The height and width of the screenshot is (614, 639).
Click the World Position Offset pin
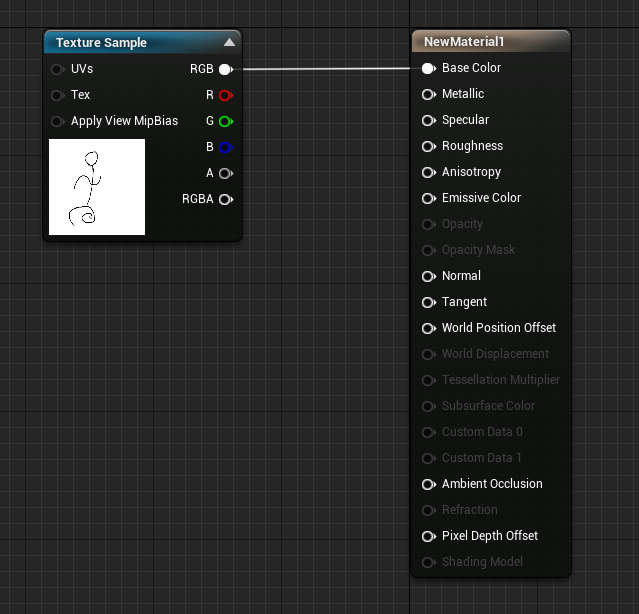click(428, 328)
